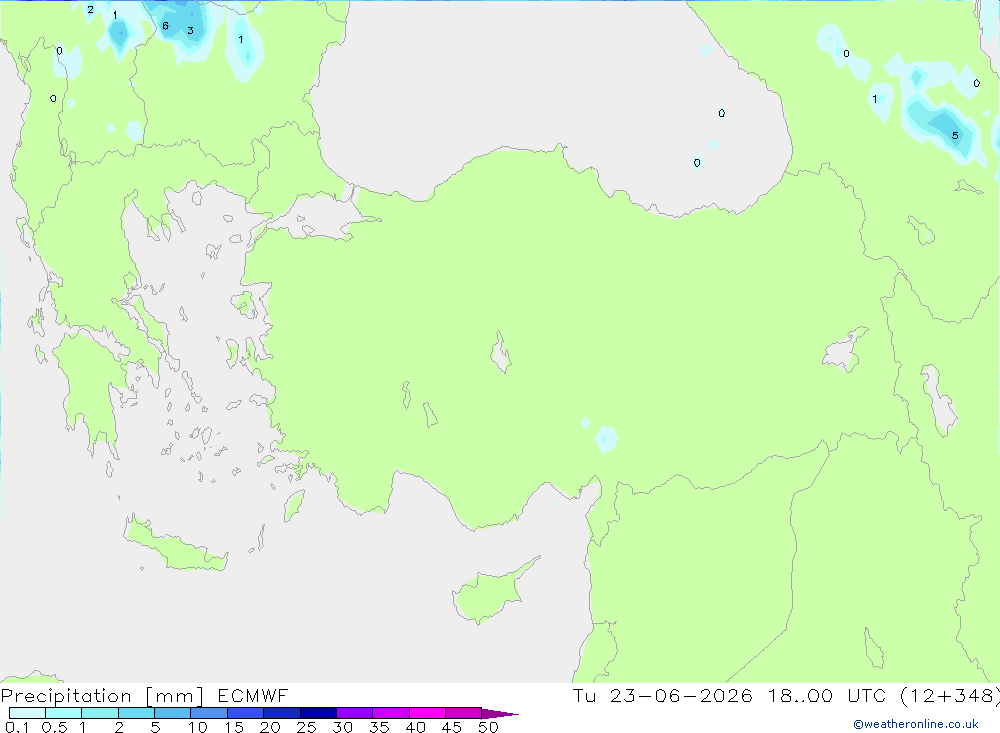Click the lightest 0.1–0.5 mm legend swatch
This screenshot has height=733, width=1000.
[x=27, y=713]
